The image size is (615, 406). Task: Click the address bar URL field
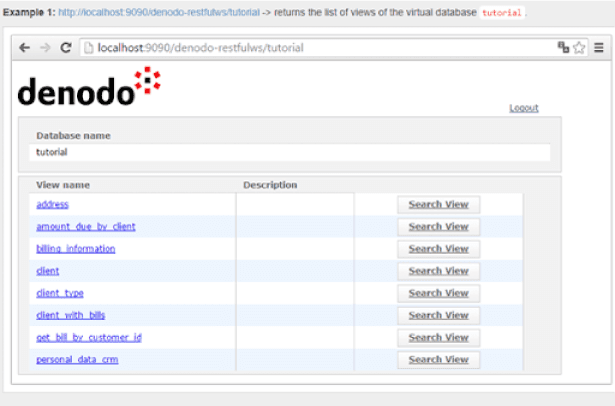click(x=333, y=48)
